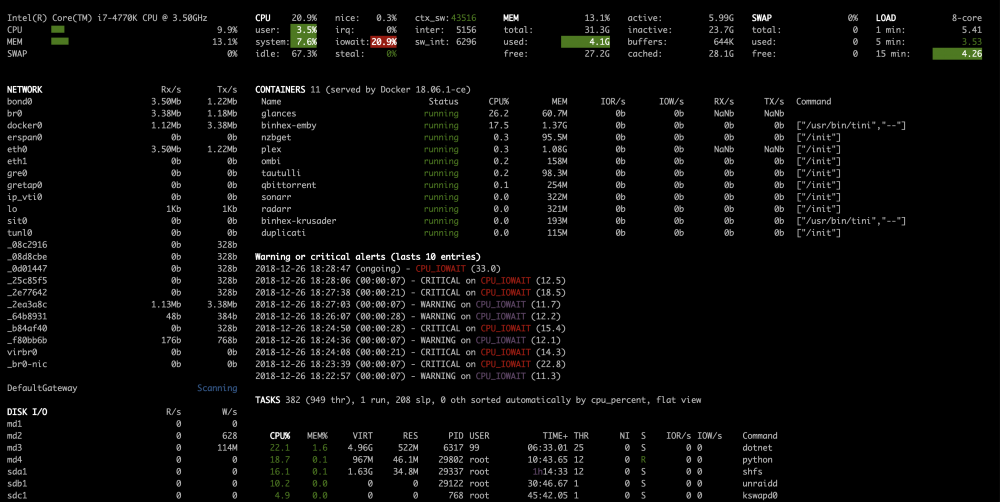Select the sda1 disk row
Viewport: 1000px width, 502px height.
coord(122,471)
